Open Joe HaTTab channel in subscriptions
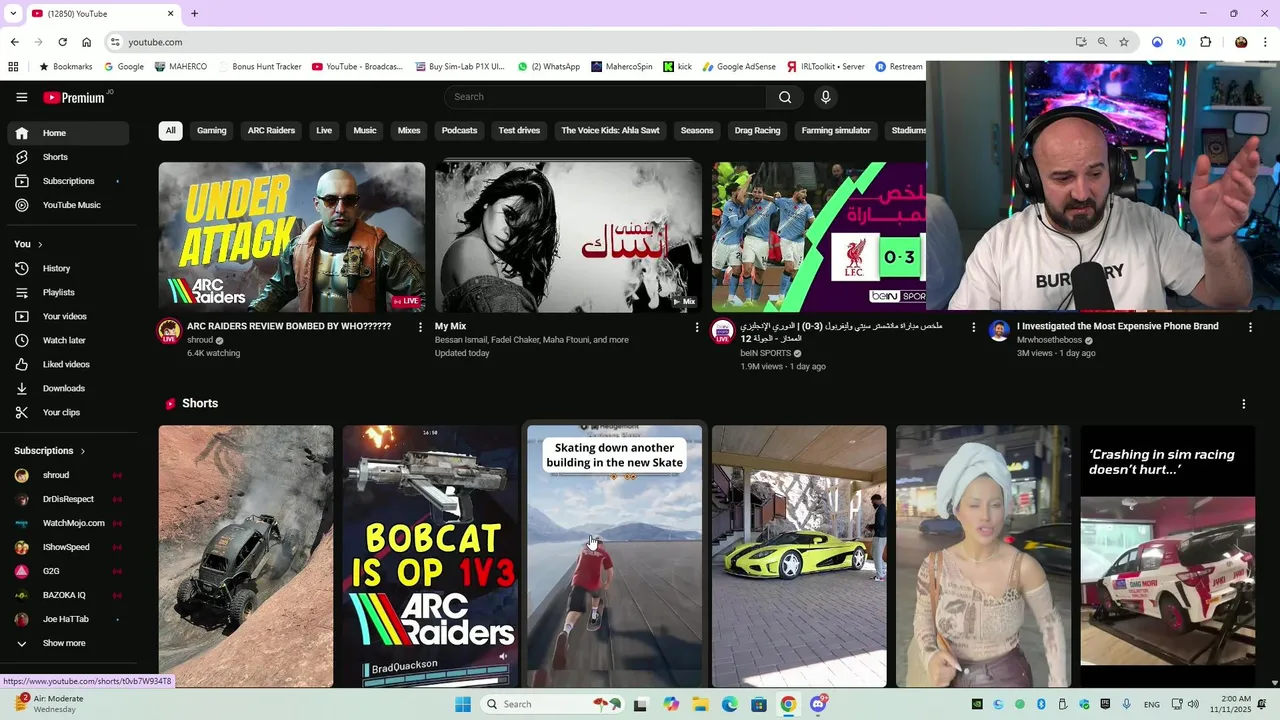This screenshot has height=720, width=1280. 68,619
